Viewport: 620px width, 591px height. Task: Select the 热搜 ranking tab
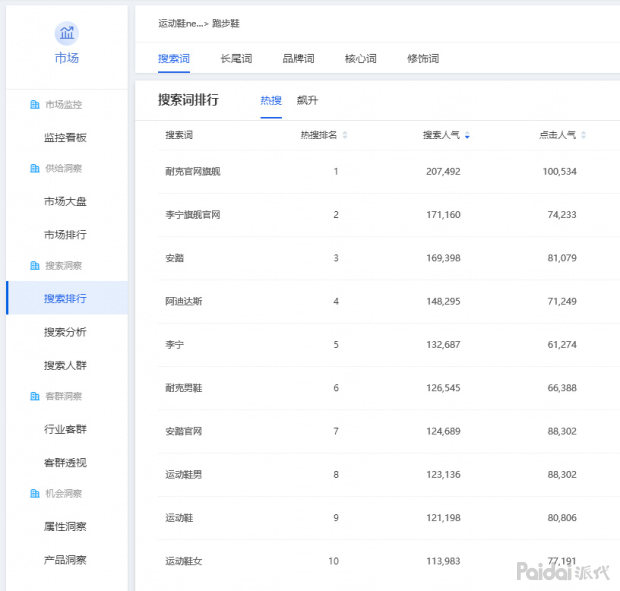click(271, 100)
